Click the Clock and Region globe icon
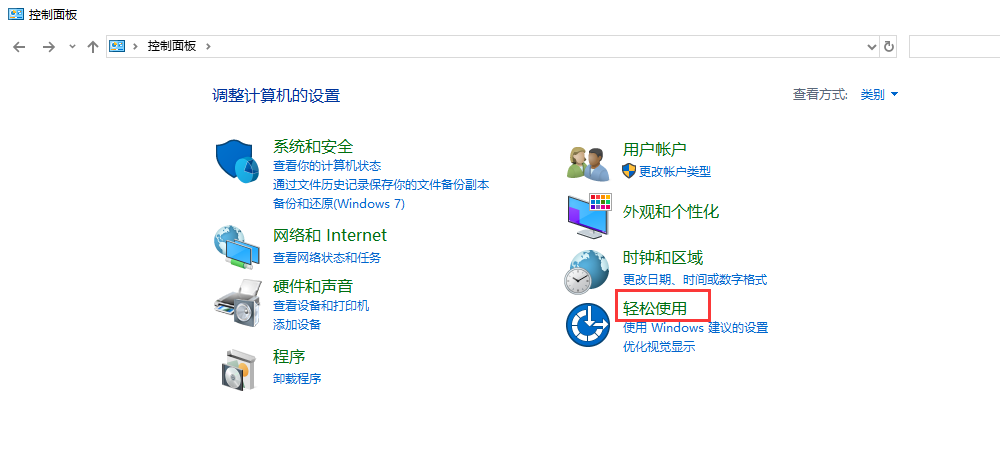 pyautogui.click(x=586, y=271)
